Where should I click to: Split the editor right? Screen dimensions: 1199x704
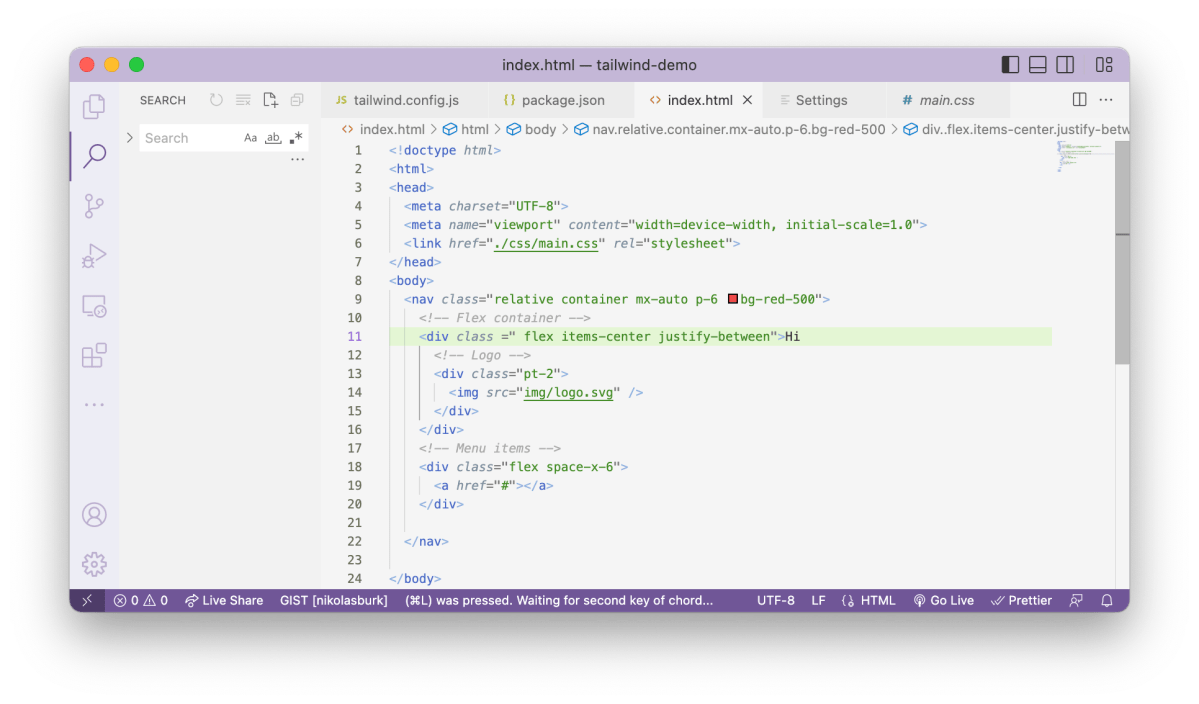pyautogui.click(x=1080, y=99)
